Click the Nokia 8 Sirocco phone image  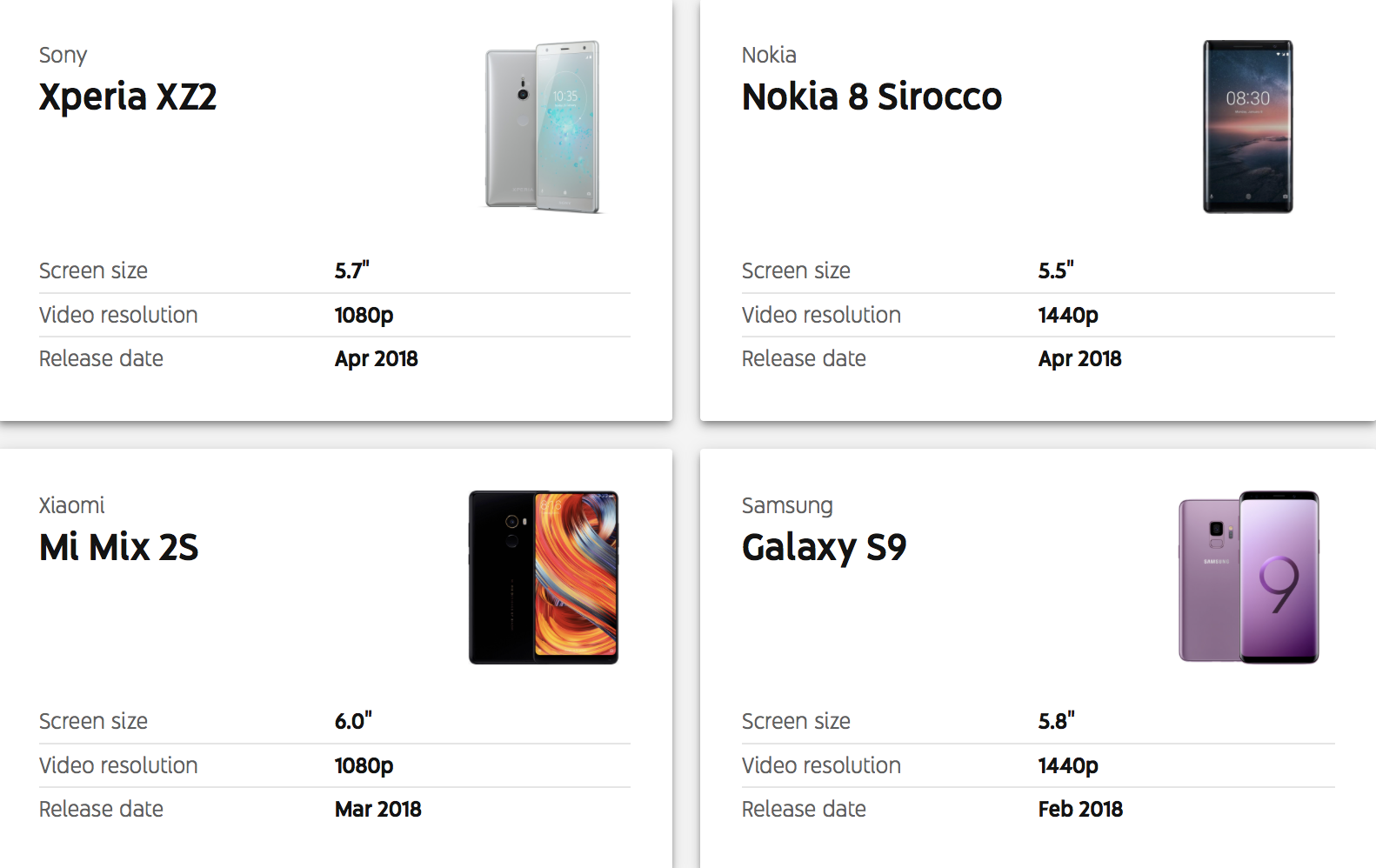pos(1247,127)
